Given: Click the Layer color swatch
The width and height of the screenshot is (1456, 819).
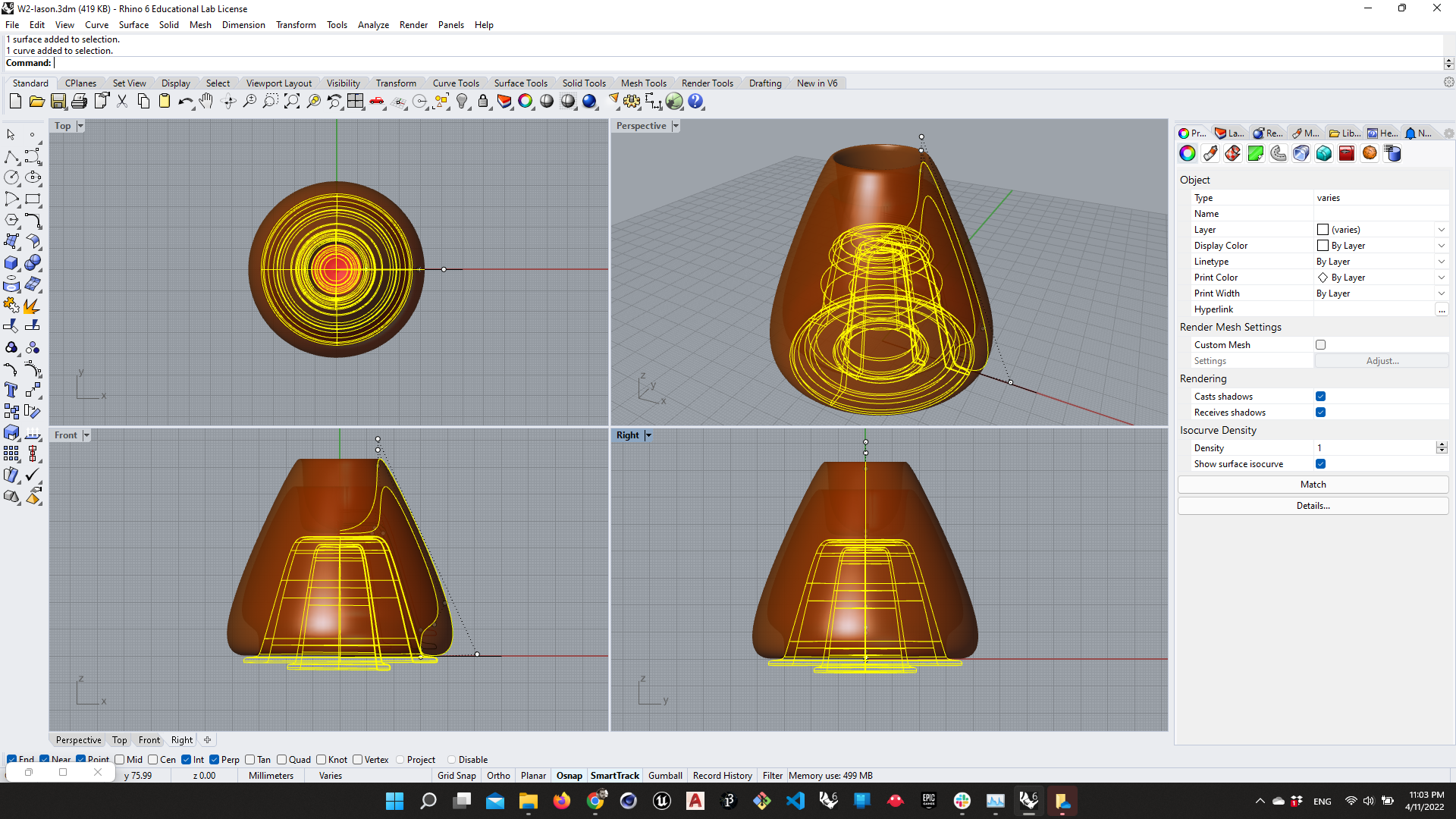Looking at the screenshot, I should point(1323,230).
